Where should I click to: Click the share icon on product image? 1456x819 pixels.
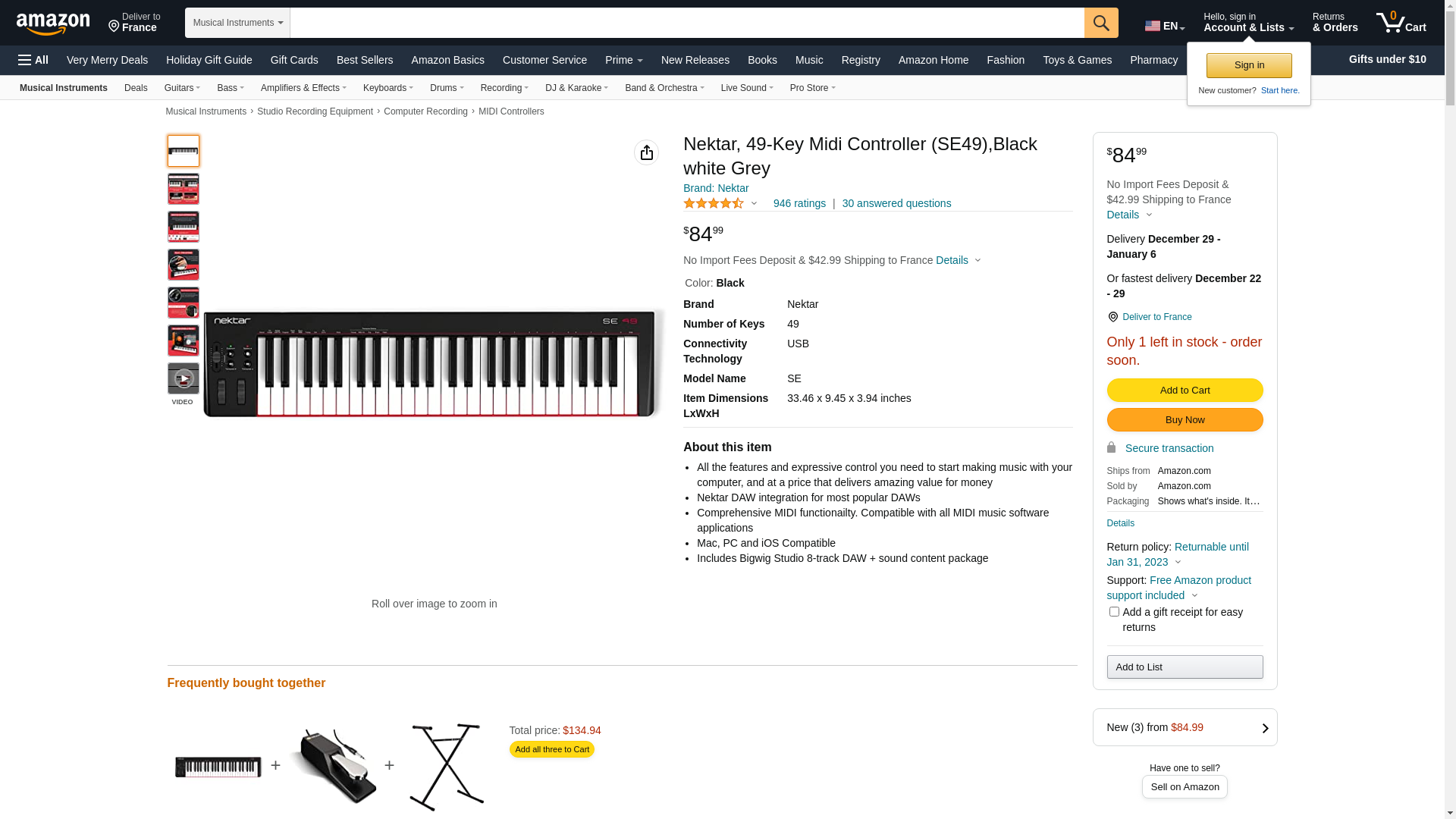[x=646, y=153]
